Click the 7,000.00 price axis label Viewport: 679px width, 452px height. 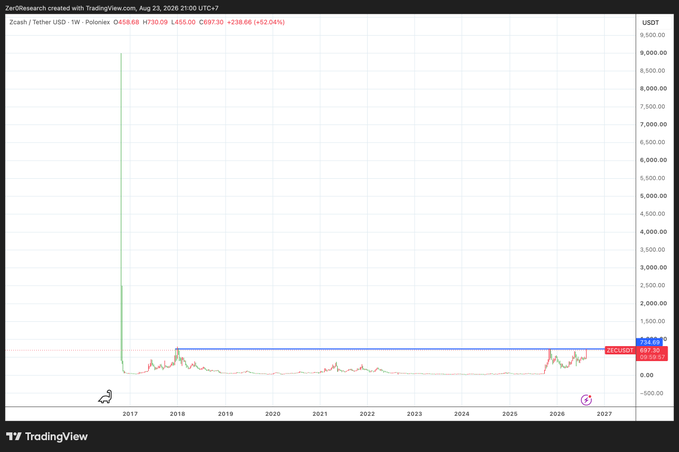click(x=653, y=124)
